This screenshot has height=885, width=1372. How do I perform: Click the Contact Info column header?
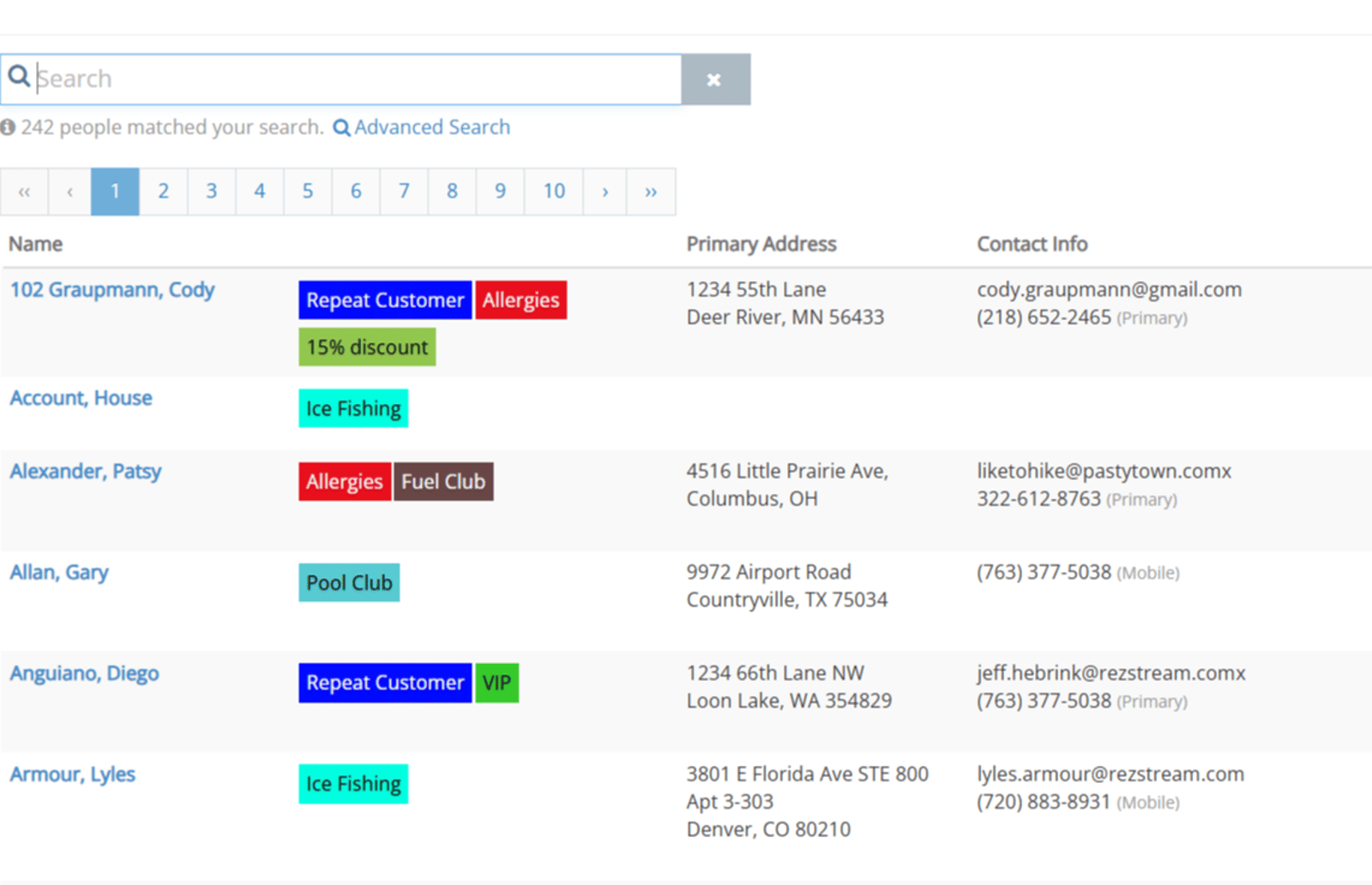point(1032,244)
